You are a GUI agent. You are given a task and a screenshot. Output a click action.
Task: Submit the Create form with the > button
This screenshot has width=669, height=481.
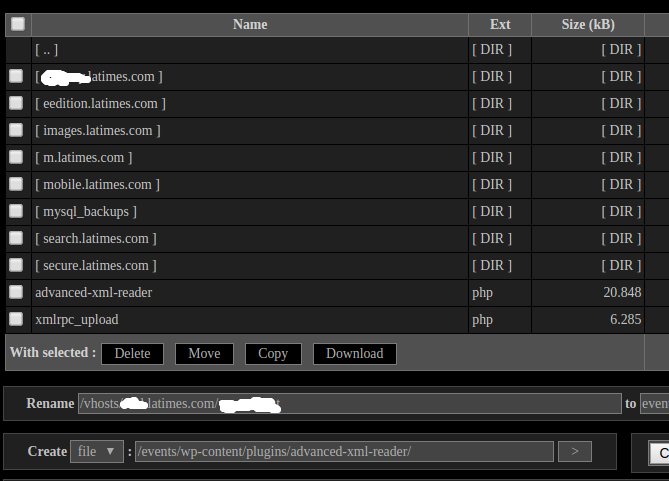575,452
